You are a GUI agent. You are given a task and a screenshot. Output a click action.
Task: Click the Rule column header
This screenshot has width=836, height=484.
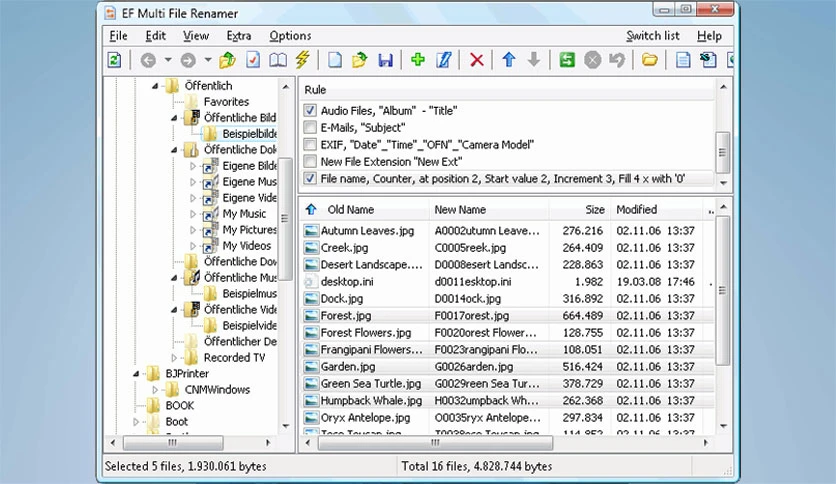click(x=507, y=90)
